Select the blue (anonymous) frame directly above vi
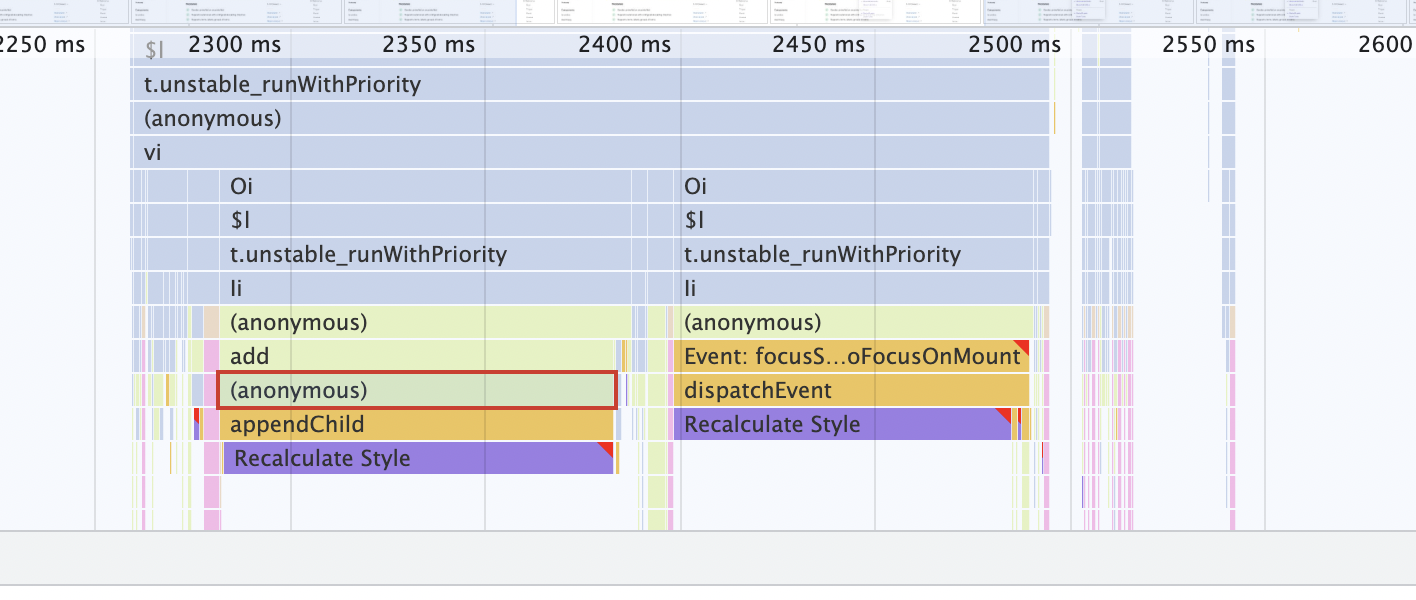1416x600 pixels. [590, 119]
